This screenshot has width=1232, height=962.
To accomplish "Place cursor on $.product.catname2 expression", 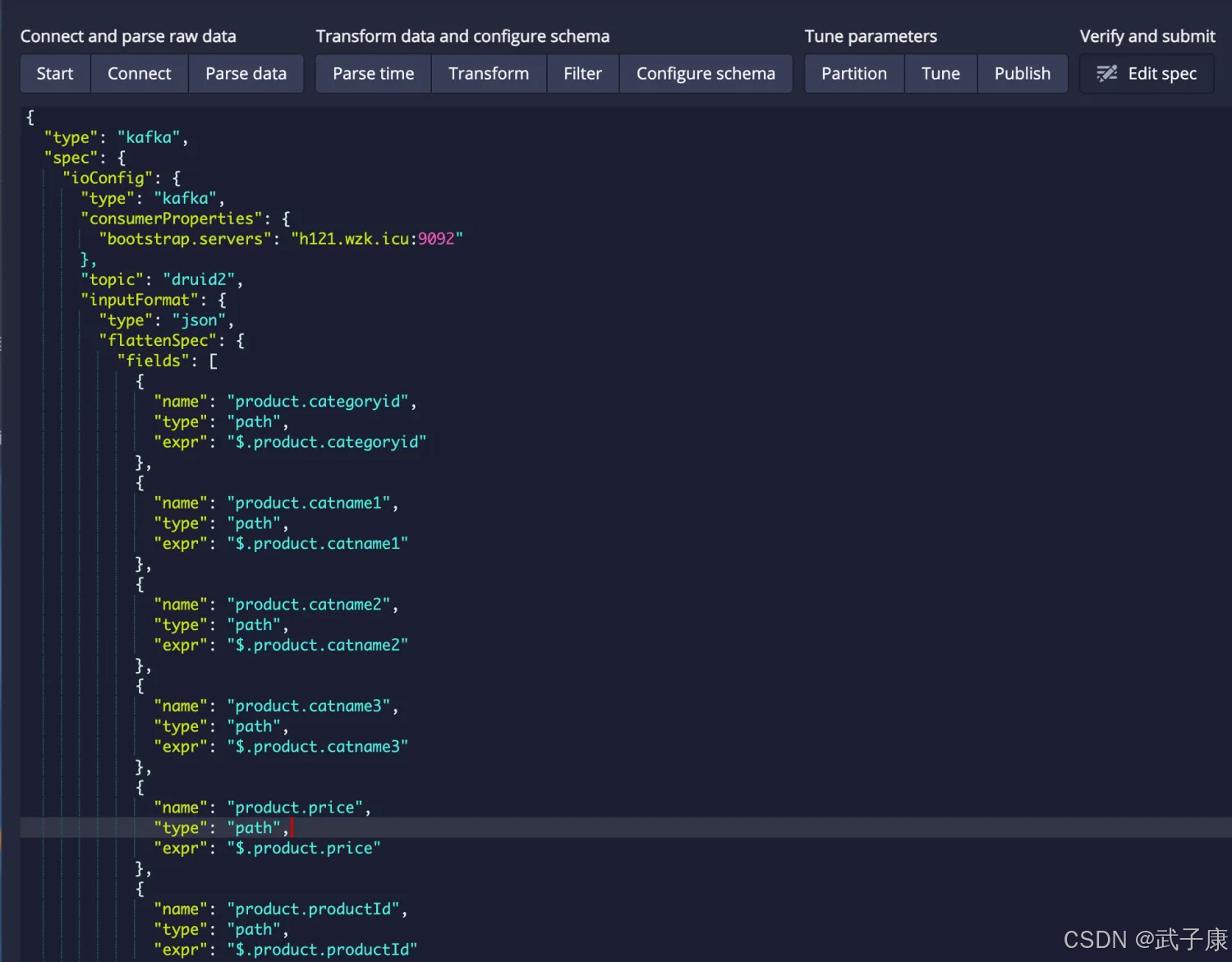I will pyautogui.click(x=318, y=646).
